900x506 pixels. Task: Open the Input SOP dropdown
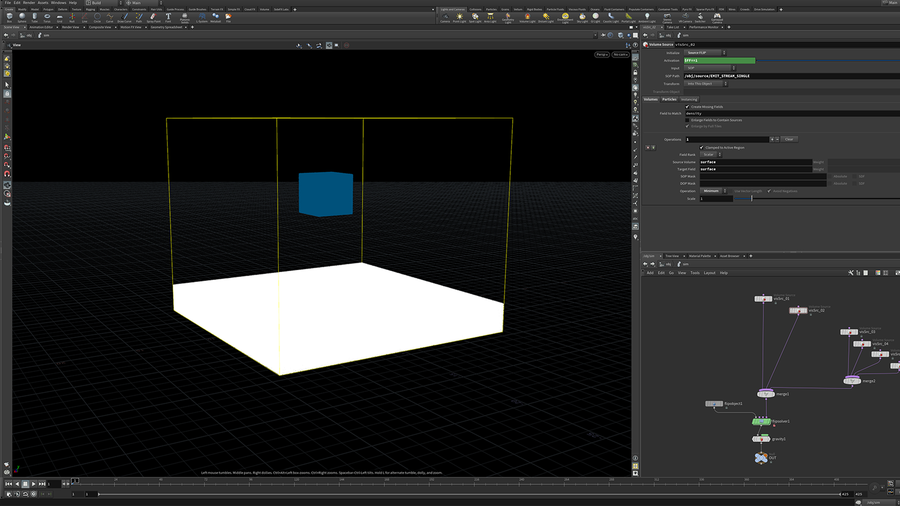(x=709, y=68)
